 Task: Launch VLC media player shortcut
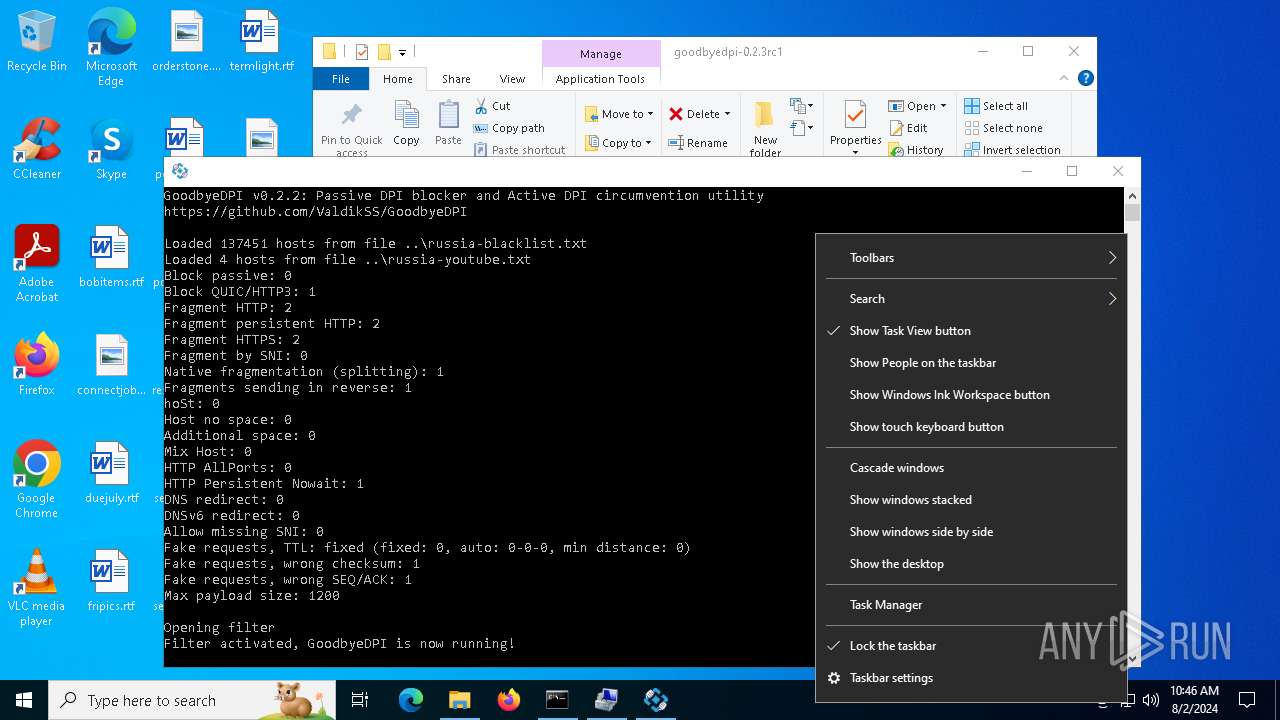coord(37,588)
